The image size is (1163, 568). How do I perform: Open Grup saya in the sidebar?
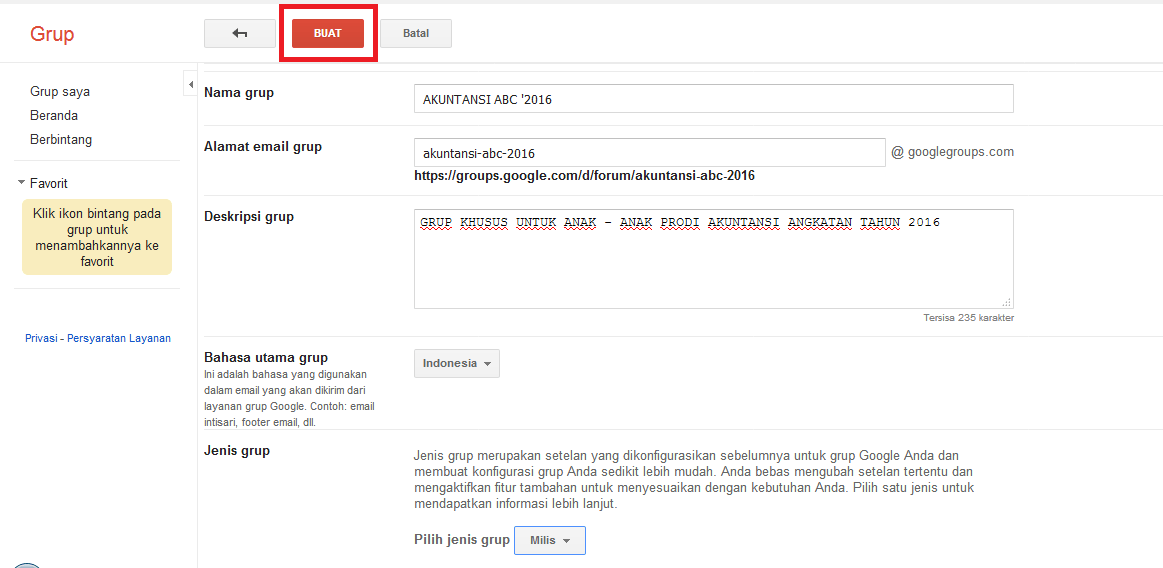(x=60, y=92)
